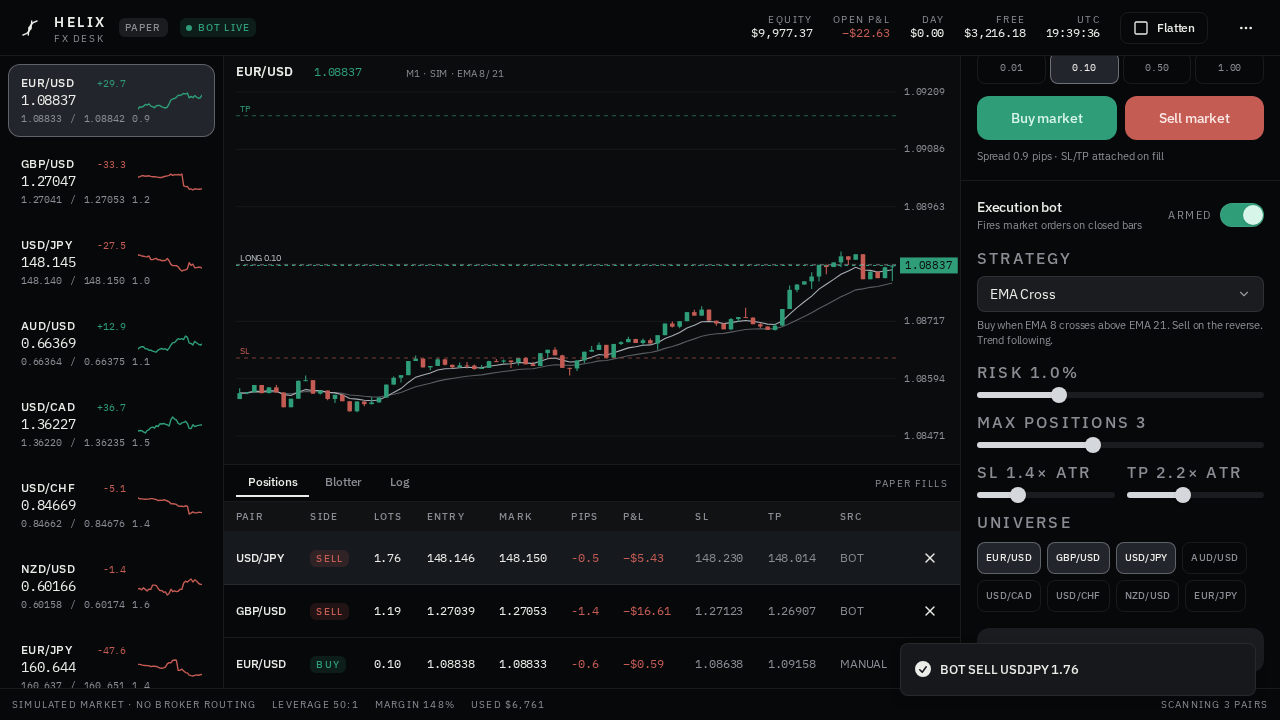Deselect GBP/USD from the Universe
Image resolution: width=1280 pixels, height=720 pixels.
(1078, 558)
